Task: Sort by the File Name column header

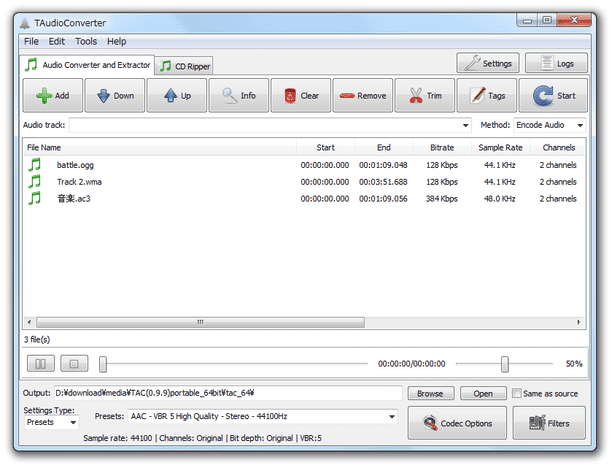Action: 160,148
